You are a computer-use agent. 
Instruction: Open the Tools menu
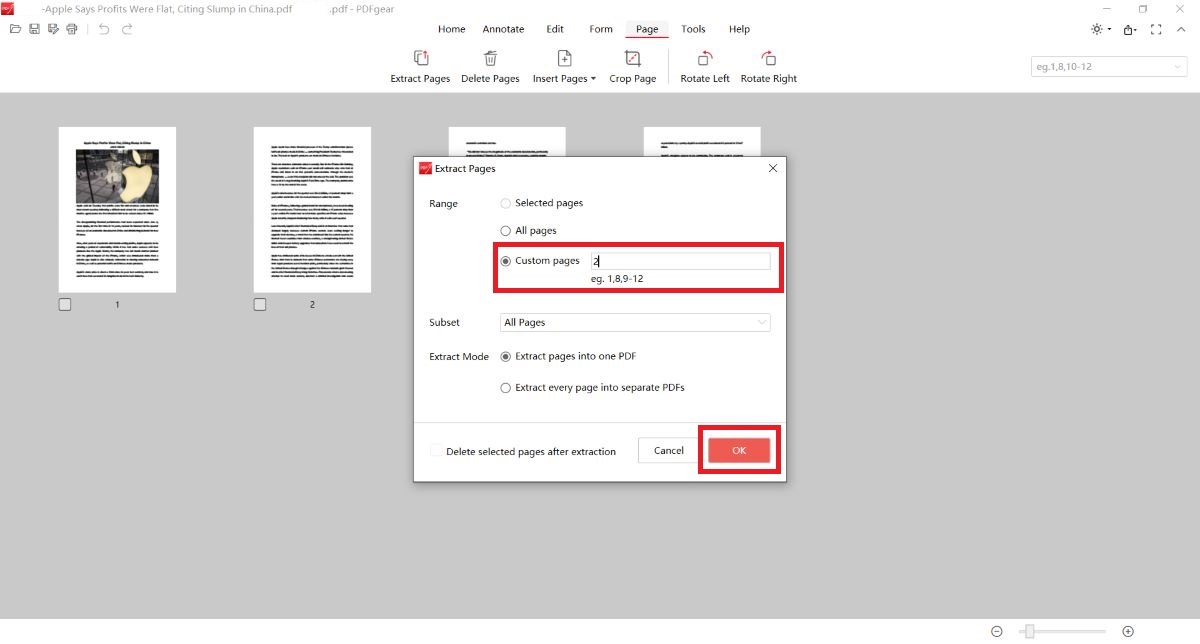[693, 29]
